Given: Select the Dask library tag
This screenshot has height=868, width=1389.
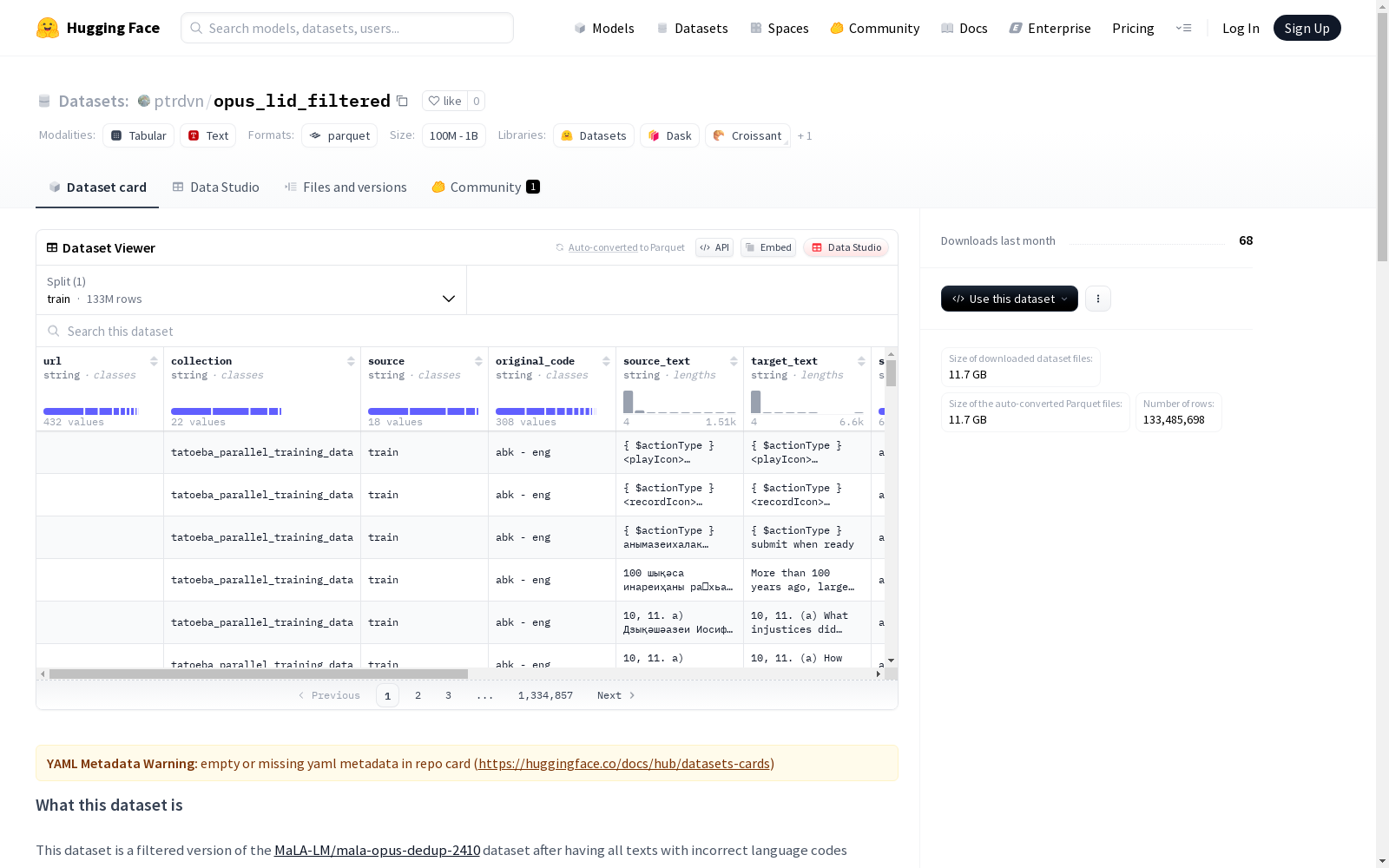Looking at the screenshot, I should pos(670,135).
